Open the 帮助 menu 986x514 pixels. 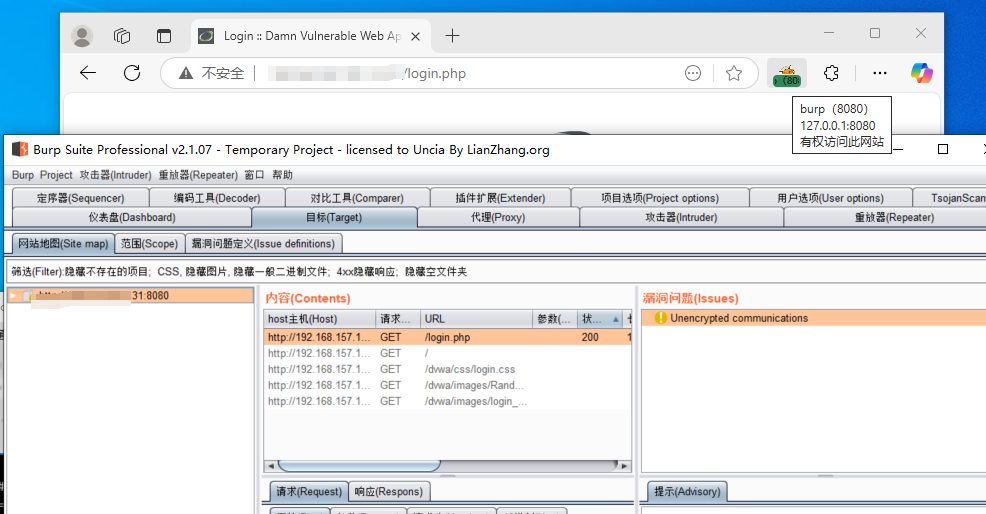282,175
